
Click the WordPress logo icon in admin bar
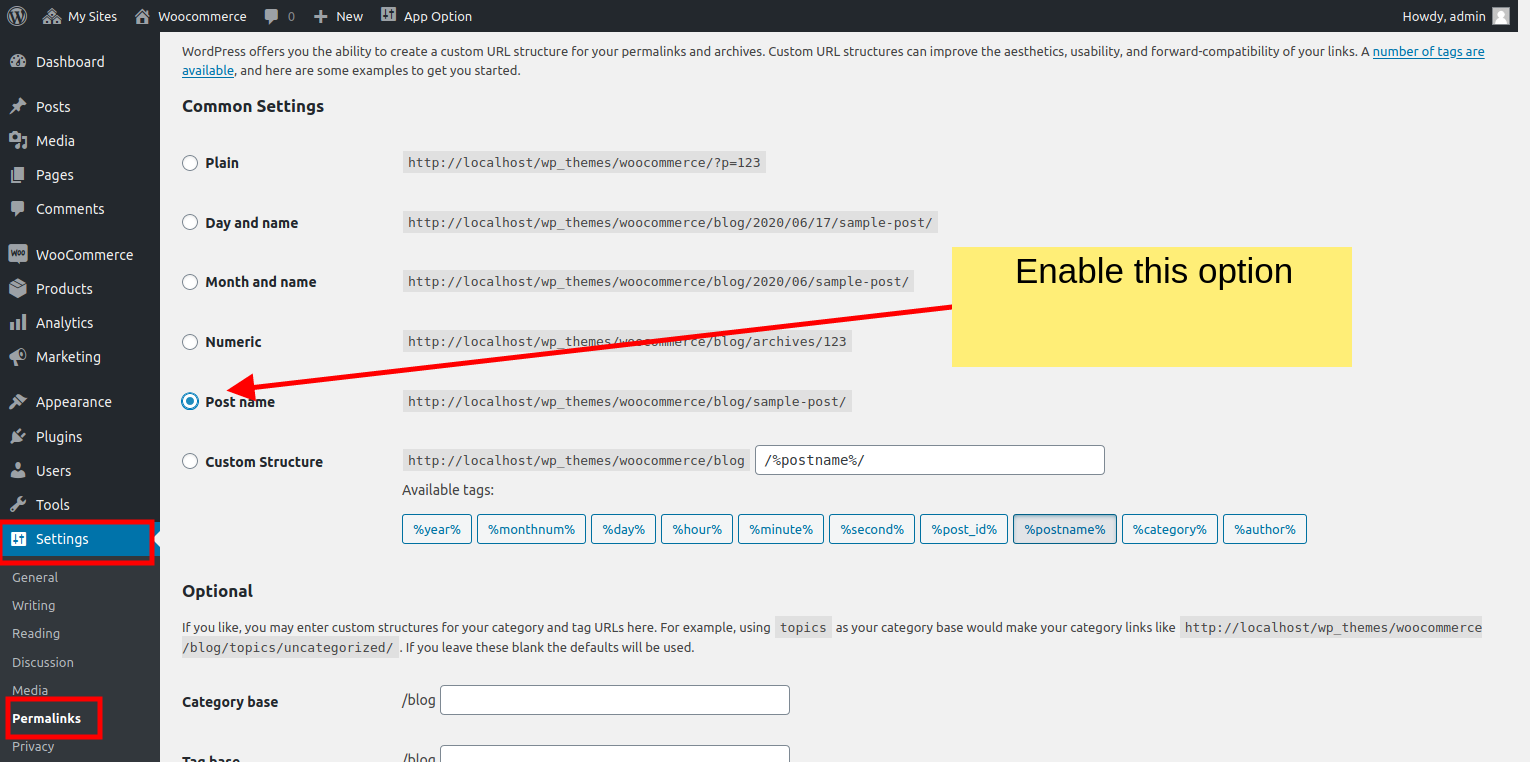17,16
